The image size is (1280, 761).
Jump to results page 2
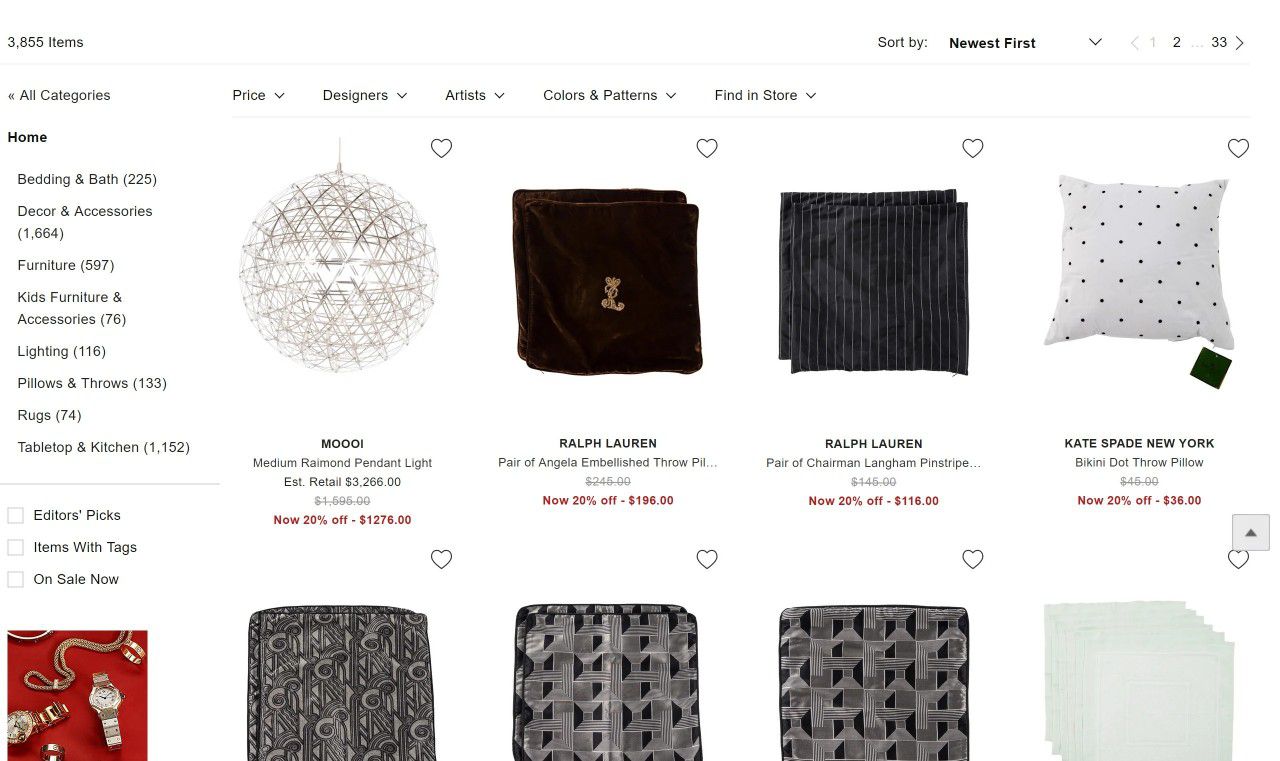click(x=1177, y=43)
